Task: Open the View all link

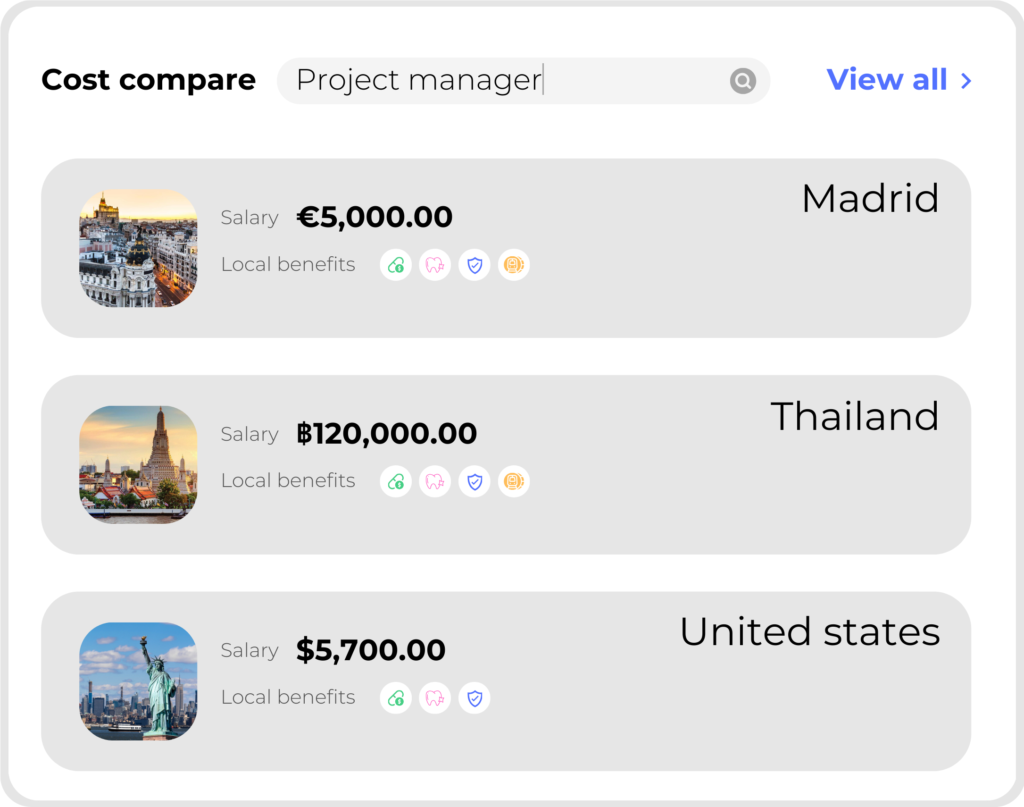Action: [886, 80]
